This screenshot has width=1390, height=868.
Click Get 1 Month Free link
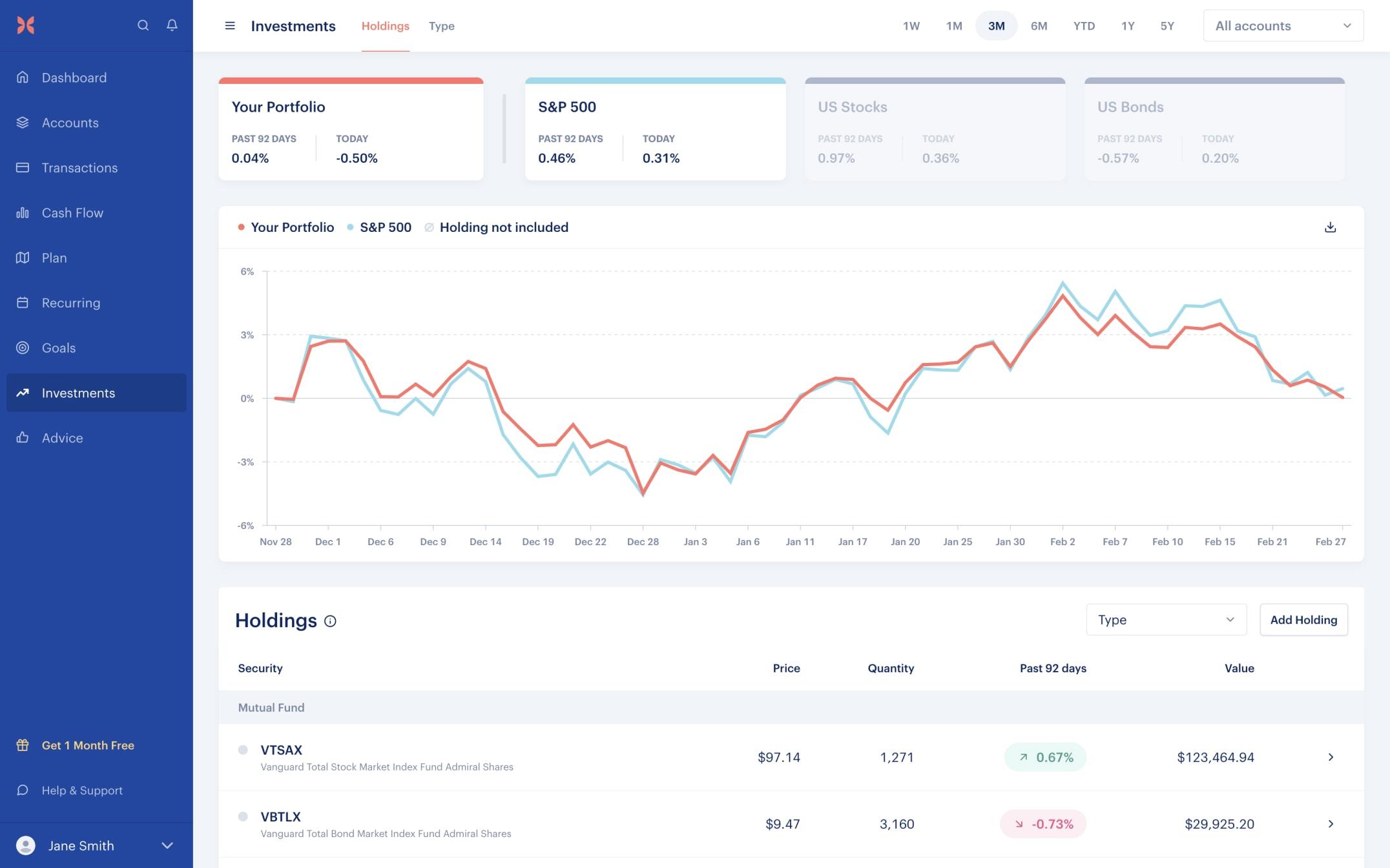[88, 745]
